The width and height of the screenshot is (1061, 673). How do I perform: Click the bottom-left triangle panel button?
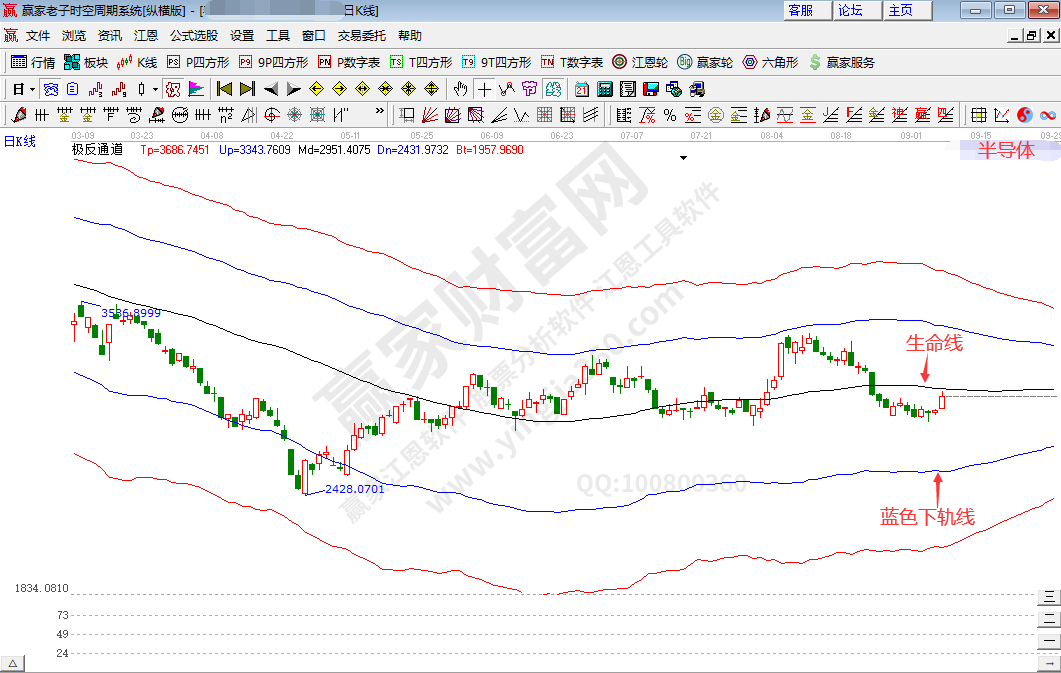point(13,663)
